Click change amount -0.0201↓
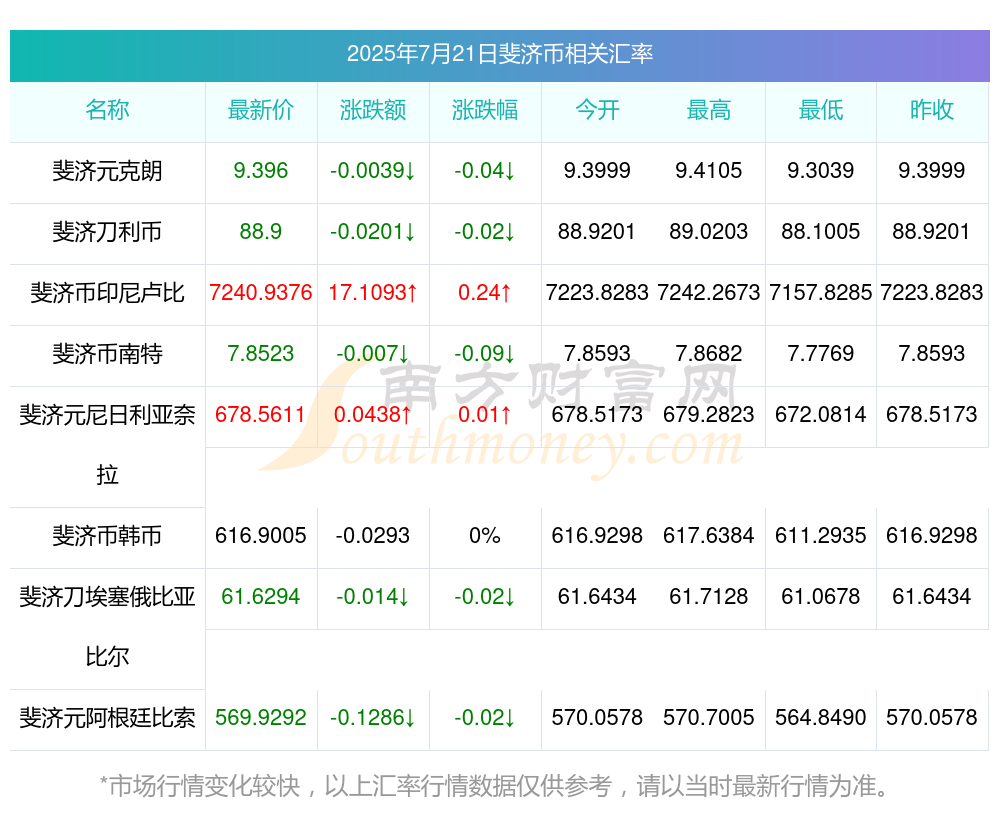This screenshot has height=817, width=1000. (x=373, y=231)
